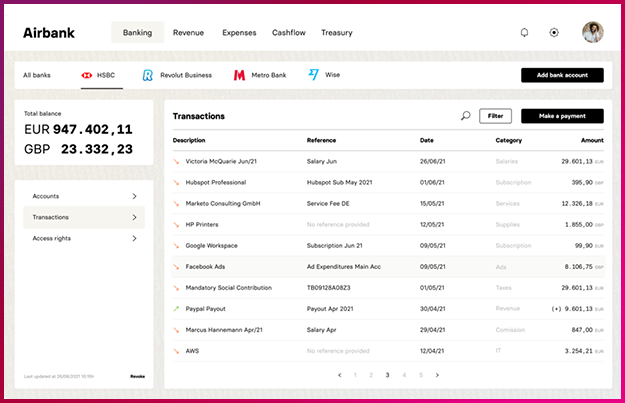Viewport: 625px width, 403px height.
Task: Select the Hubspot Sub May 2021 reference
Action: (x=340, y=183)
